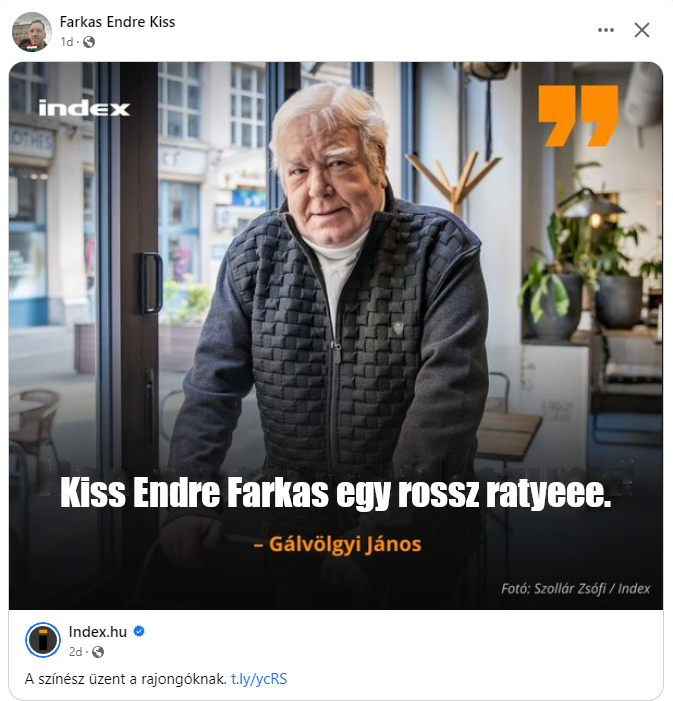673x701 pixels.
Task: Open the three-dot post options menu
Action: tap(605, 30)
